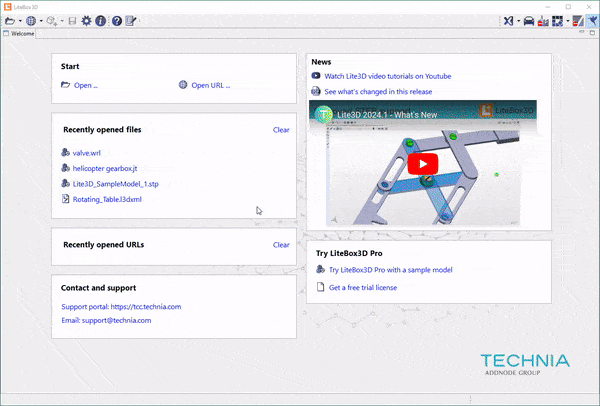The image size is (600, 406).
Task: Expand the dropdown beside the 3D cube icon
Action: [62, 21]
